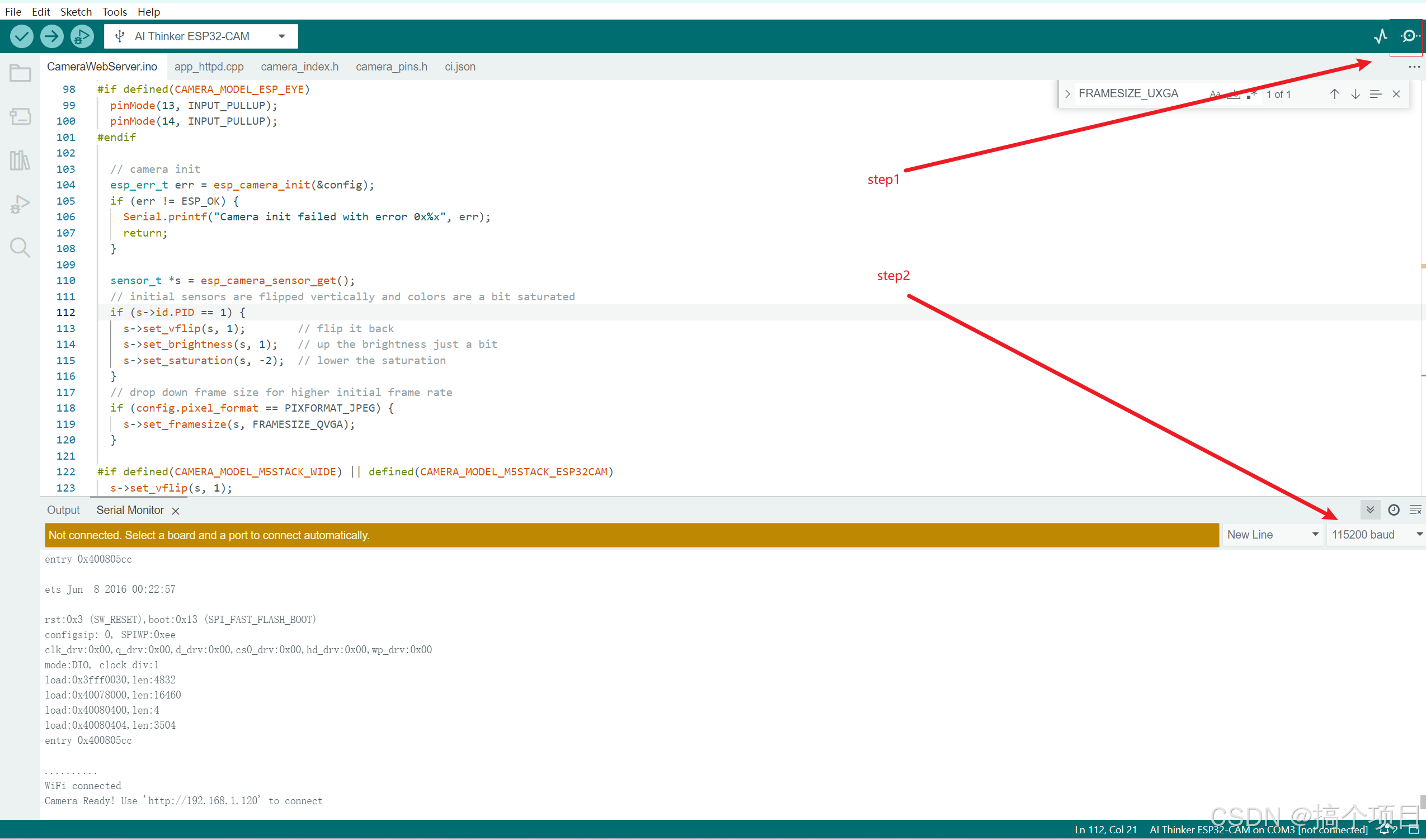Switch to the Output panel tab

pos(63,510)
